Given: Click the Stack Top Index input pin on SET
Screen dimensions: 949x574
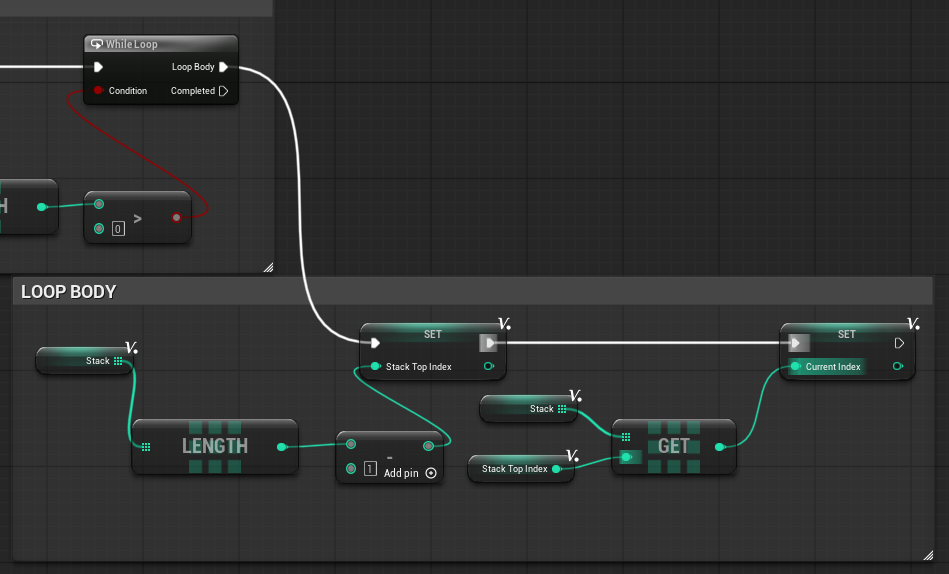Looking at the screenshot, I should tap(375, 366).
